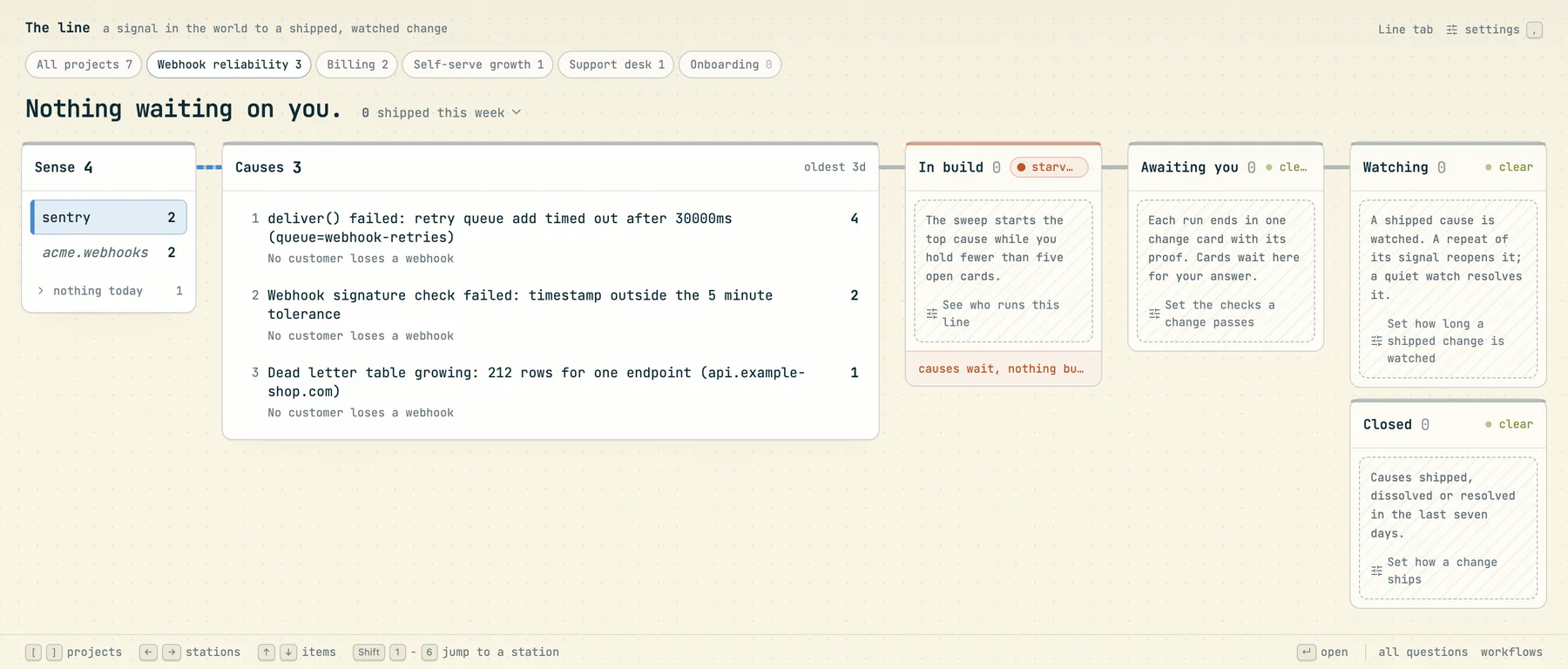Viewport: 1568px width, 669px height.
Task: Switch to All projects tab
Action: click(84, 64)
